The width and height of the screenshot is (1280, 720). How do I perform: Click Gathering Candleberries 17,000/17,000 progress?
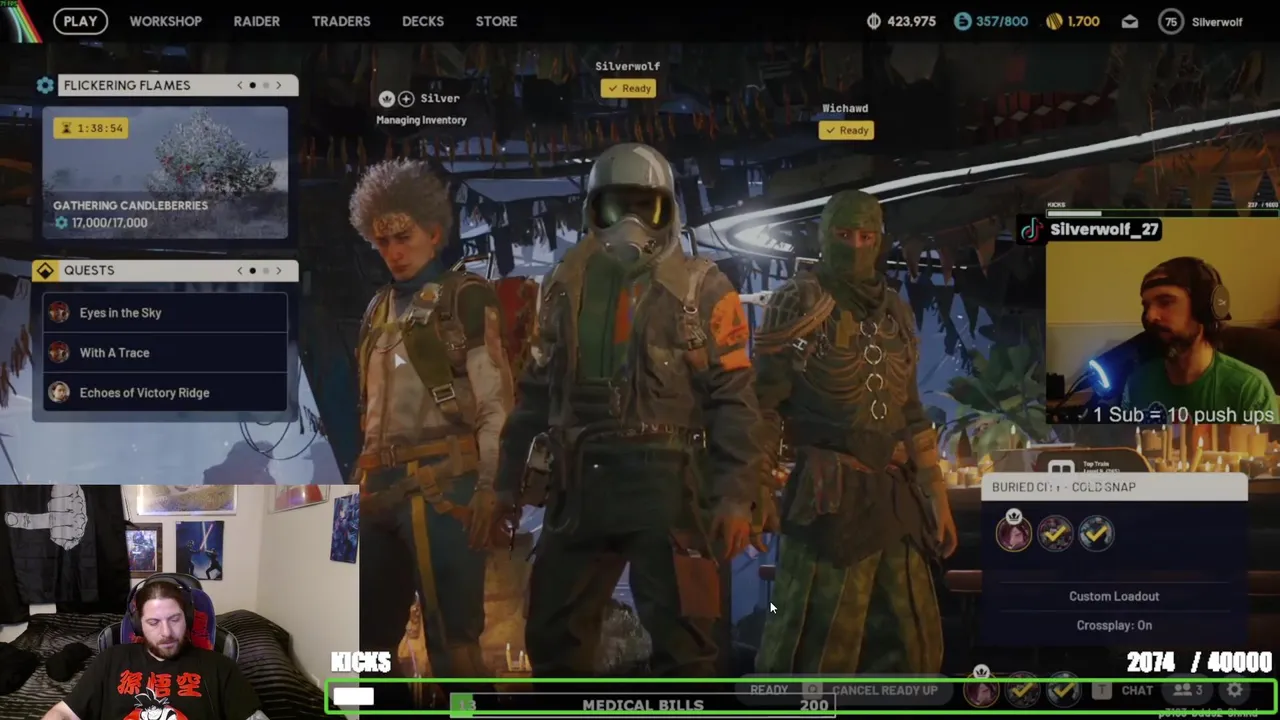[x=101, y=223]
